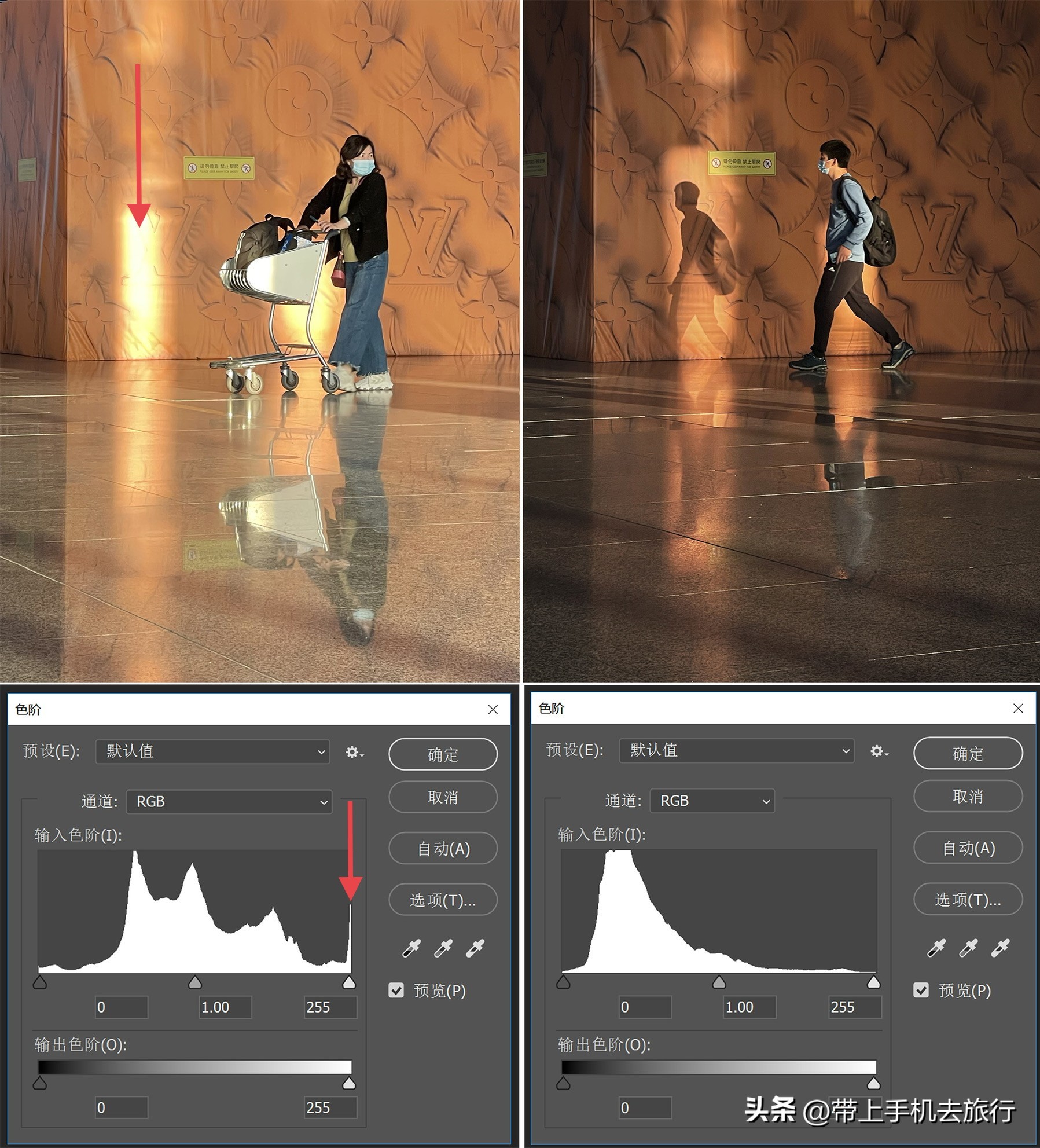Viewport: 1040px width, 1148px height.
Task: Open 选项(T)... in left Levels dialog
Action: point(443,900)
